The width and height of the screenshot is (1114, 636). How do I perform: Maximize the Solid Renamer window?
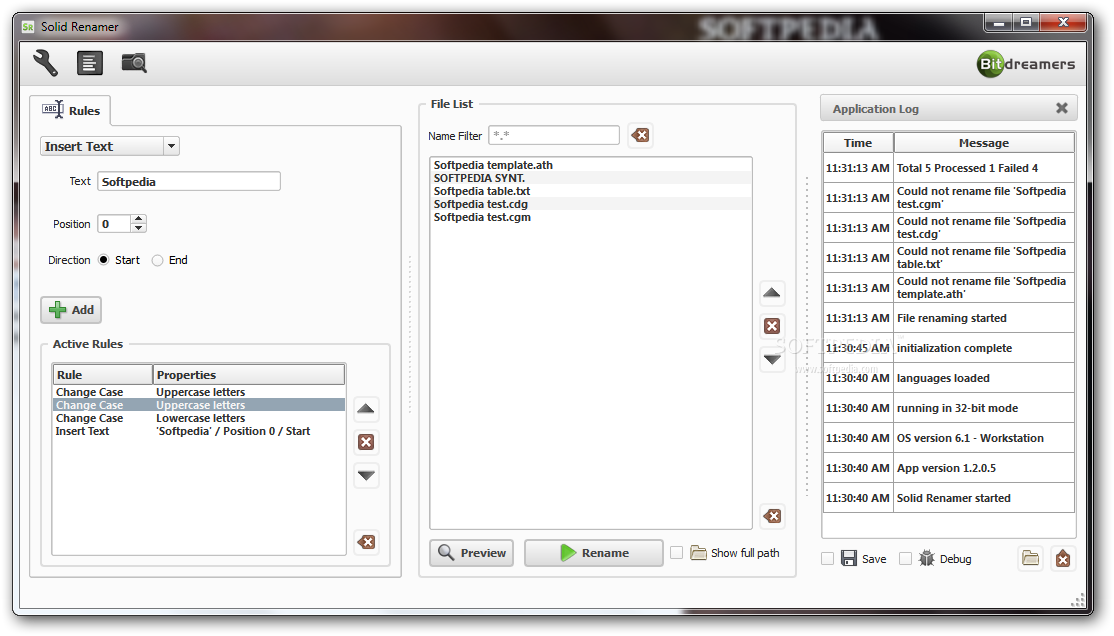[x=1026, y=23]
